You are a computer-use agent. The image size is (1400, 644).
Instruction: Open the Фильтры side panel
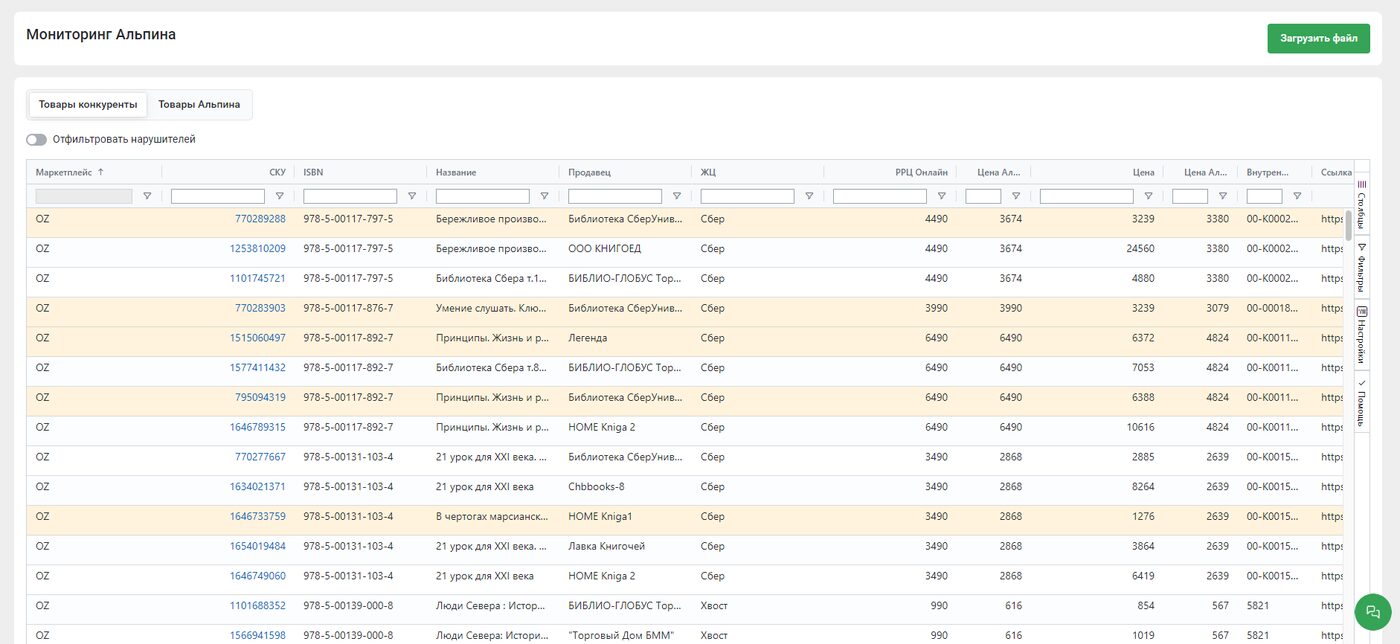tap(1361, 265)
